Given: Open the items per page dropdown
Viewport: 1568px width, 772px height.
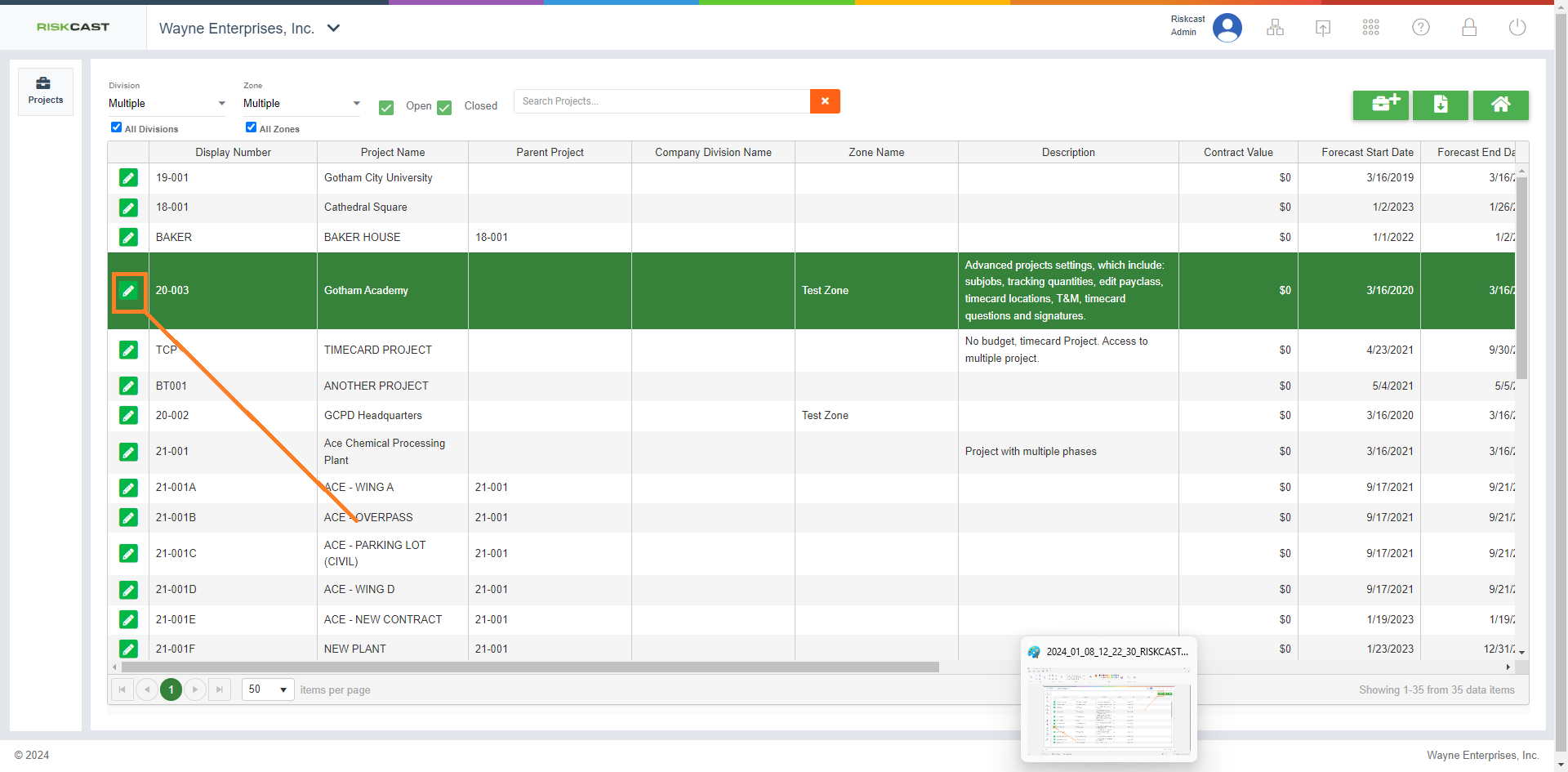Looking at the screenshot, I should 268,689.
